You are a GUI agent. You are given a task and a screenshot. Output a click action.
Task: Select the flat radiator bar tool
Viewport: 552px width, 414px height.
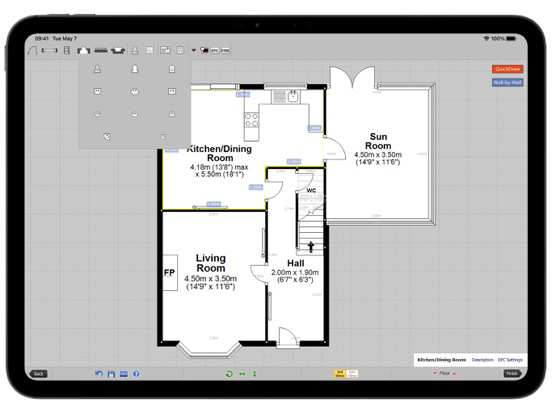(x=101, y=51)
